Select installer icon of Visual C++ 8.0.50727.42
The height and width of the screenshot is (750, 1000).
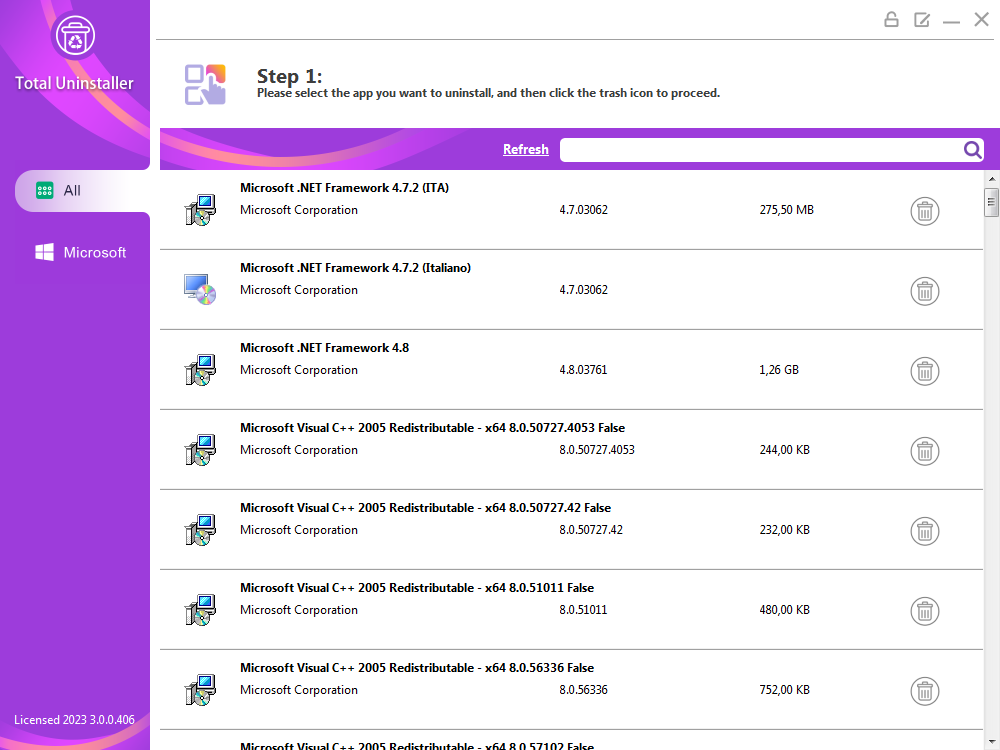coord(200,530)
